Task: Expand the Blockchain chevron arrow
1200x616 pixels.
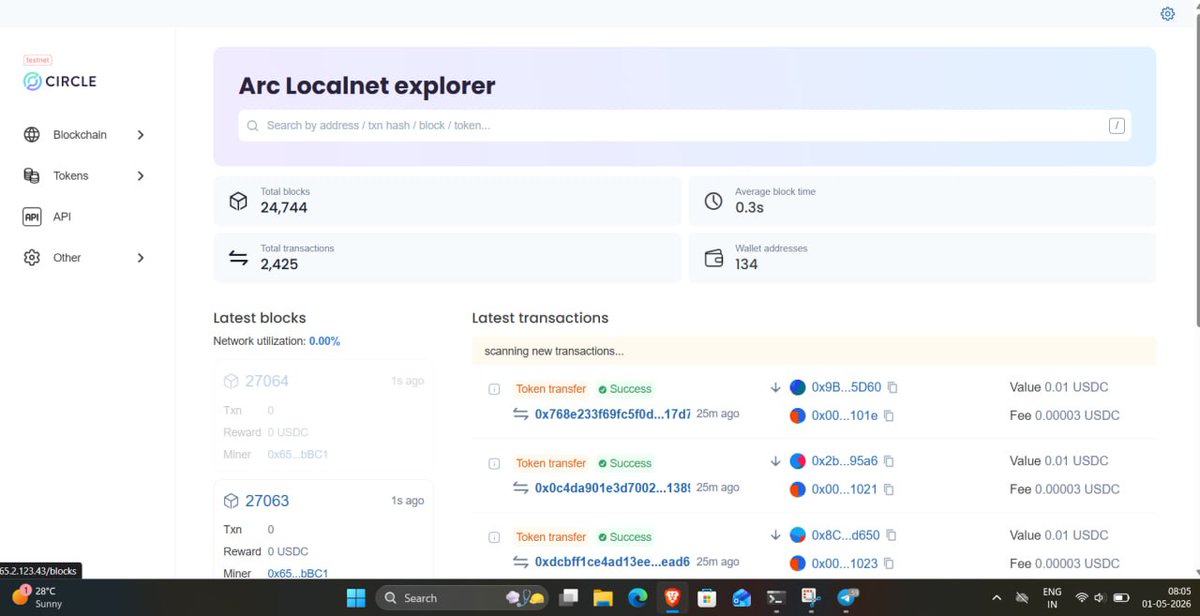Action: pyautogui.click(x=140, y=135)
